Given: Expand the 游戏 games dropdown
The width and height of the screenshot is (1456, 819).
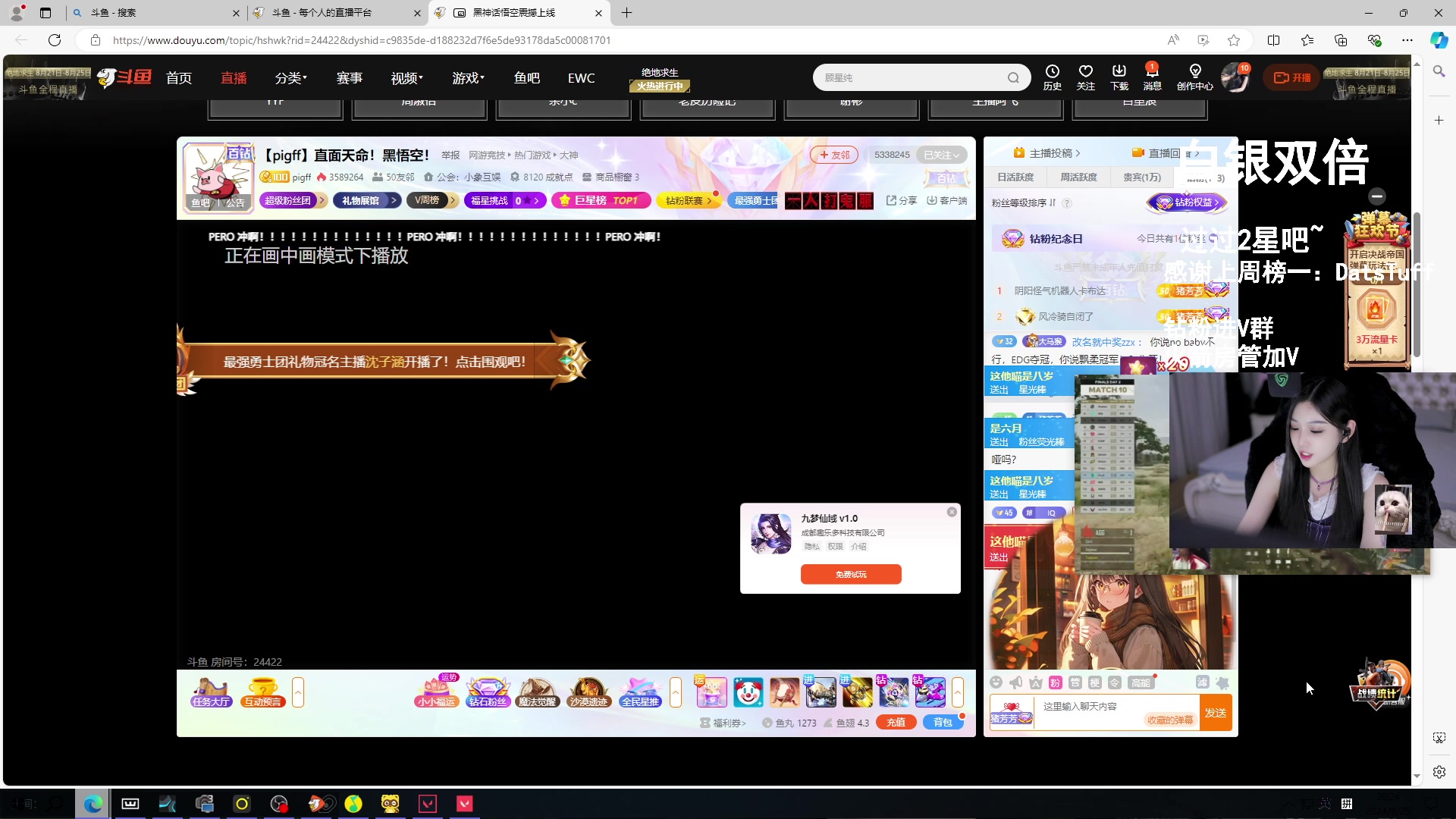Looking at the screenshot, I should coord(468,77).
